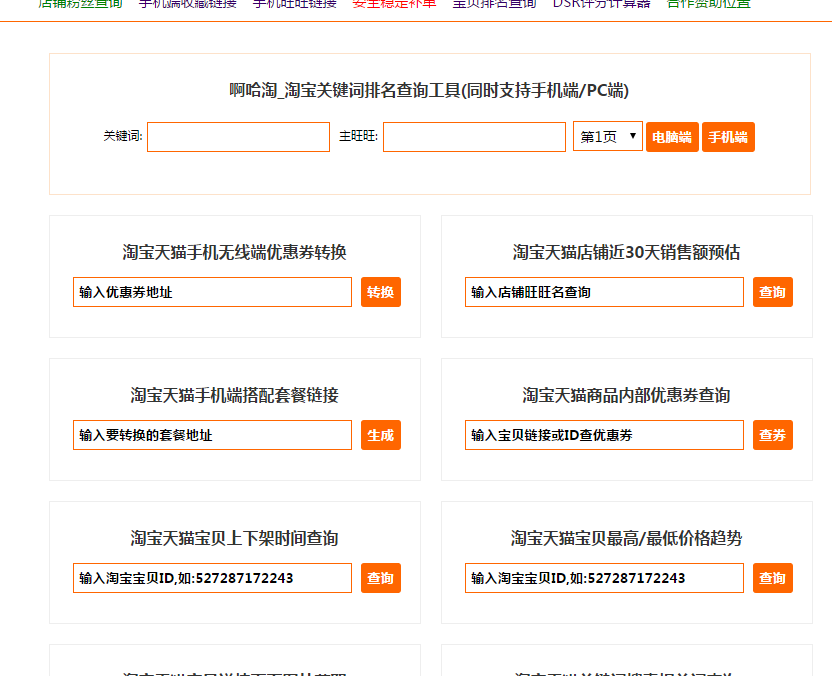This screenshot has height=676, width=832.
Task: Focus the item ID field under 最高/最低价格趋势
Action: (x=604, y=578)
